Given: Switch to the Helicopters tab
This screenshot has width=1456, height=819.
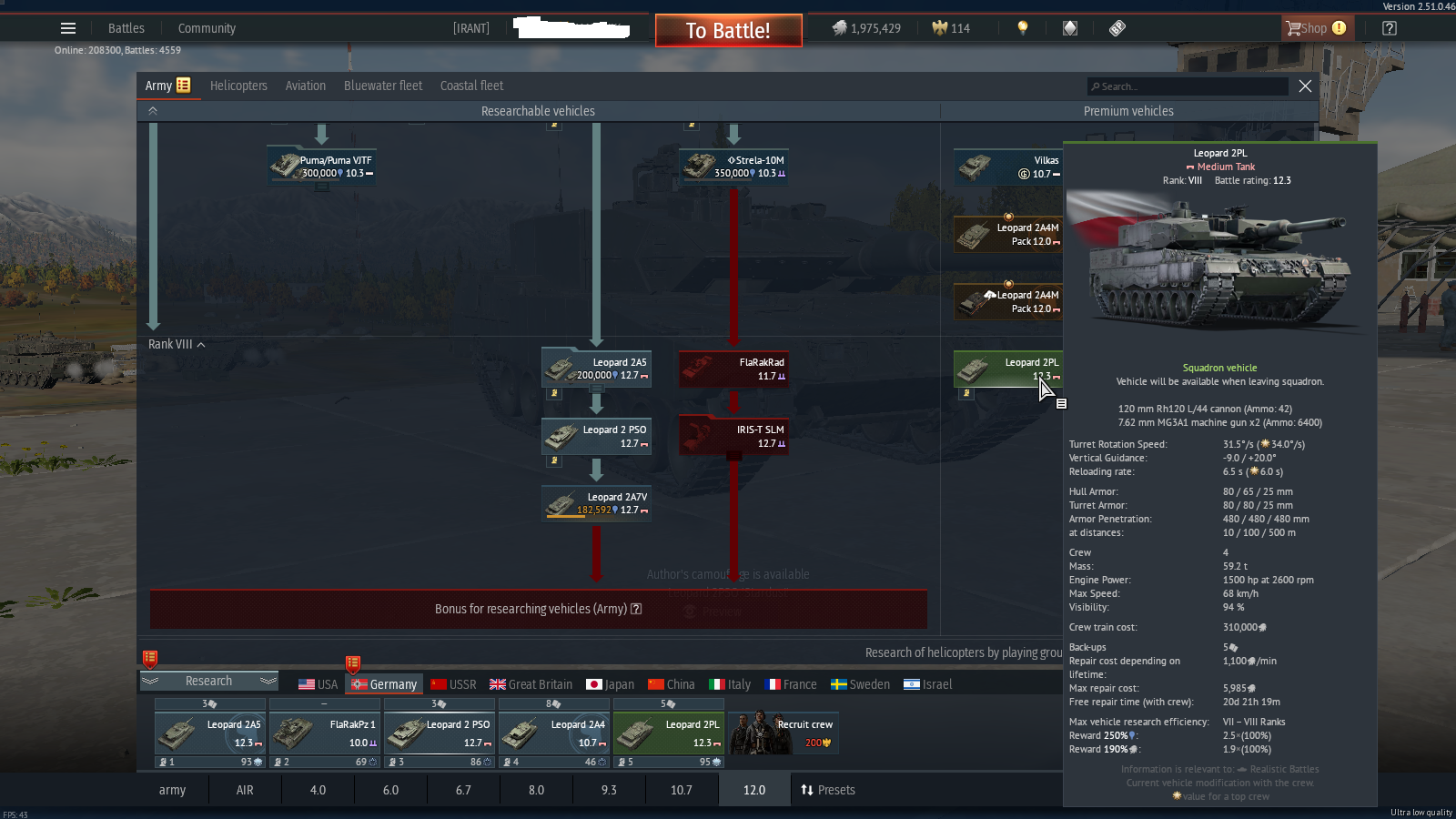Looking at the screenshot, I should pyautogui.click(x=238, y=86).
